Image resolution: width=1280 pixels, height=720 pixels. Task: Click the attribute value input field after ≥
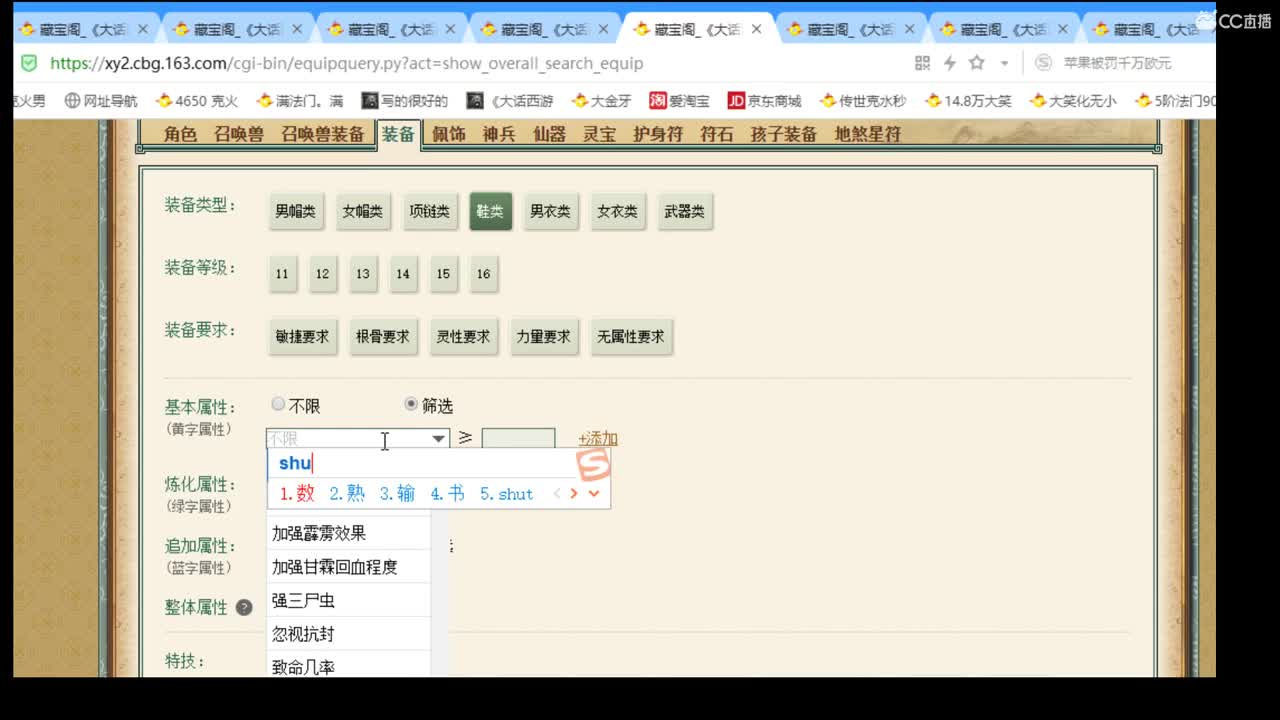(518, 438)
